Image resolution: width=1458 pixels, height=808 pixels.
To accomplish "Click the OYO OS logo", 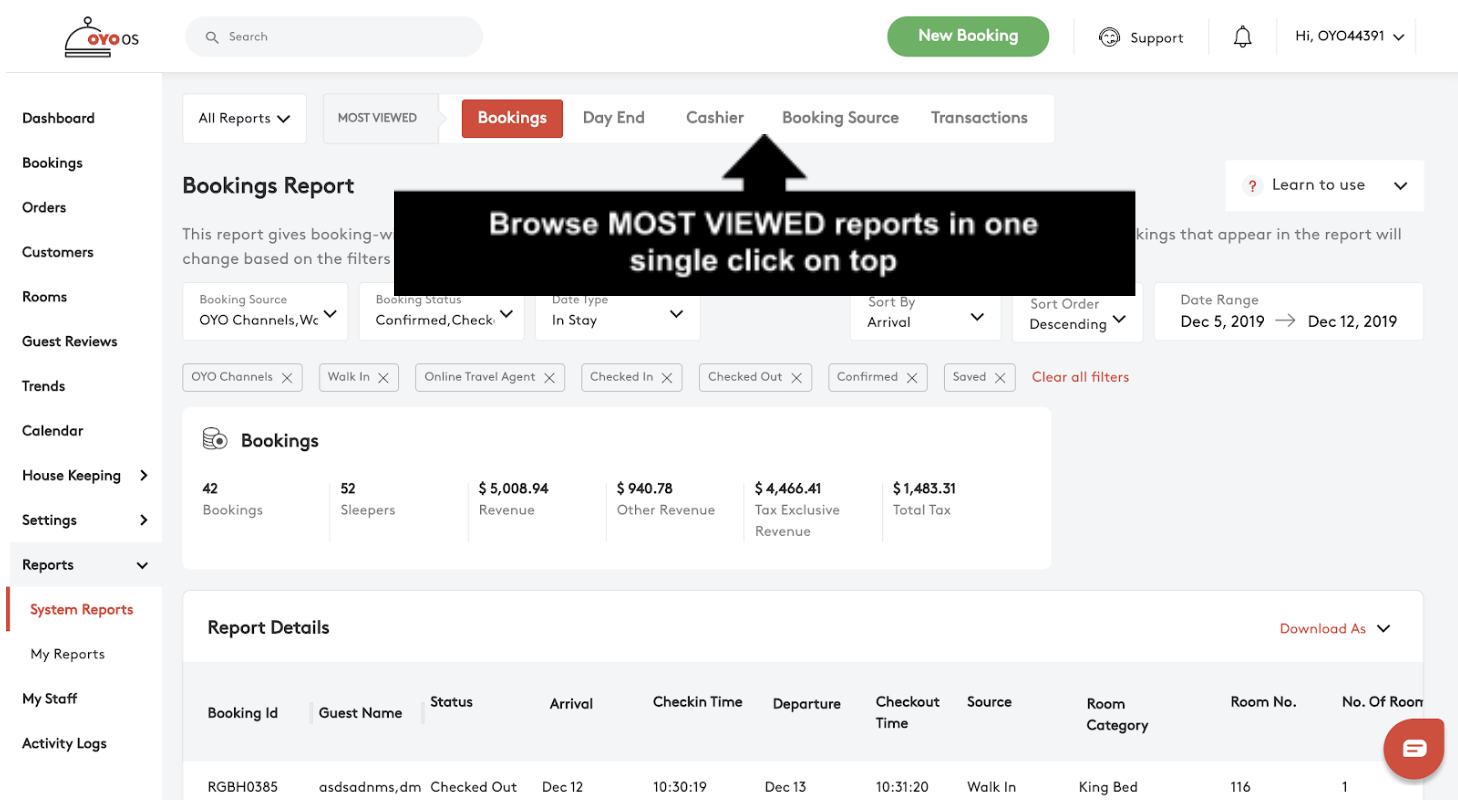I will 101,38.
